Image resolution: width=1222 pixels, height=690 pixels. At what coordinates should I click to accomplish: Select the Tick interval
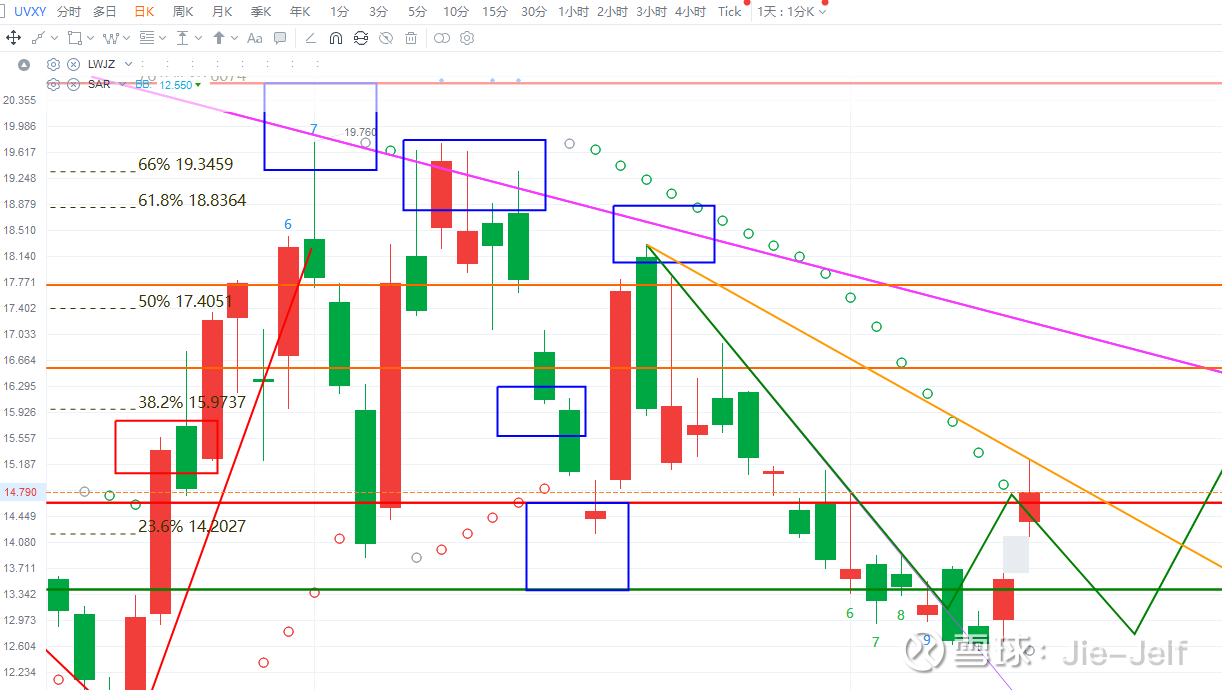pos(730,12)
